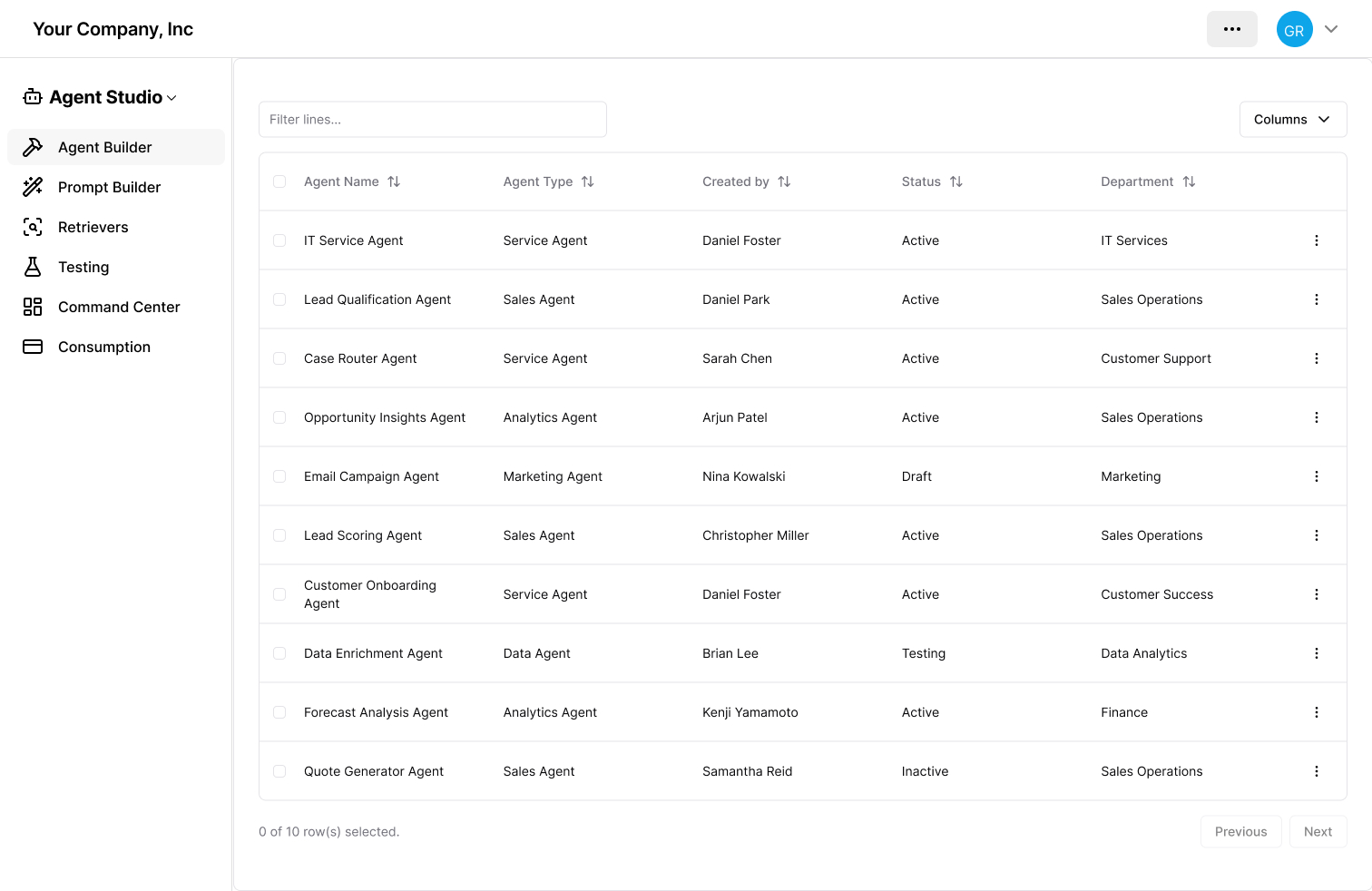Sort the table by Agent Name
The width and height of the screenshot is (1372, 891).
[x=394, y=181]
